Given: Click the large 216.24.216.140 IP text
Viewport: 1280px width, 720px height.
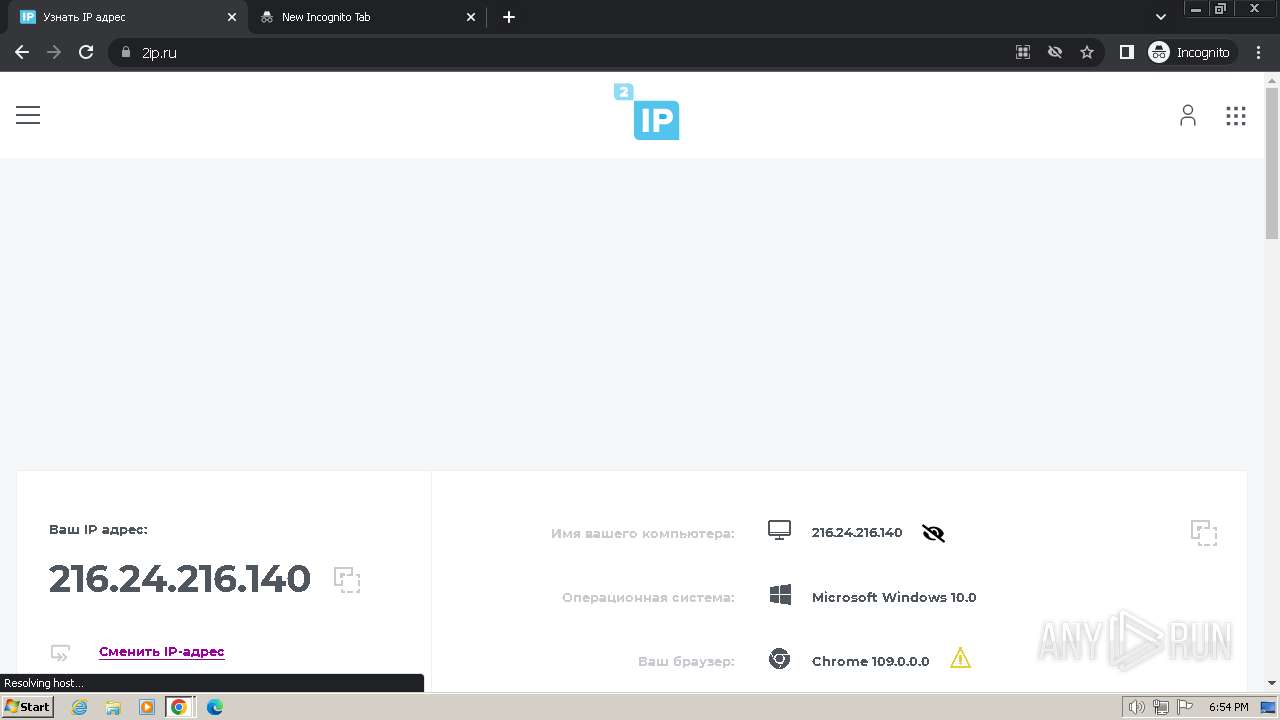Looking at the screenshot, I should [180, 579].
